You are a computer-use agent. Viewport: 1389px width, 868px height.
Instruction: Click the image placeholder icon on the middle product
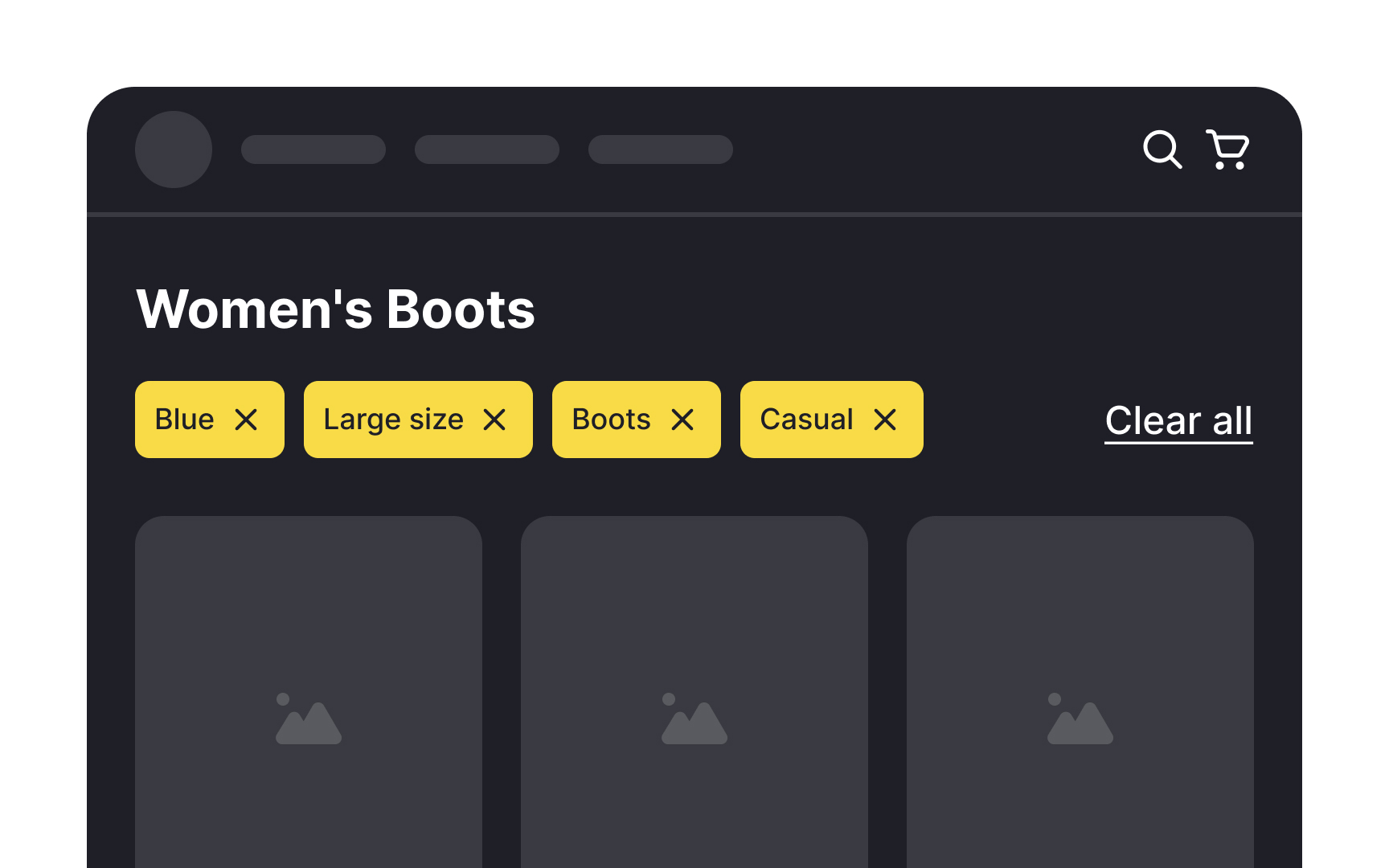pos(694,718)
